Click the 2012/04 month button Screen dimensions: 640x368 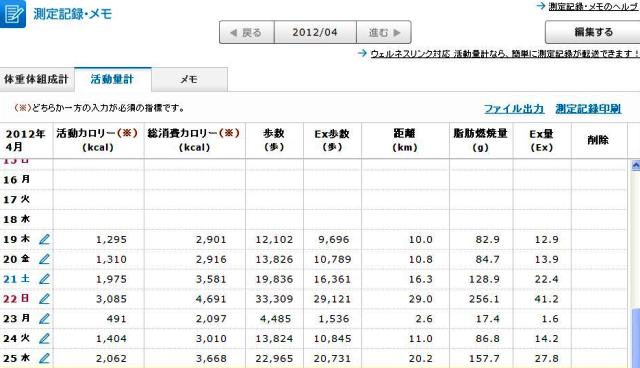point(315,32)
